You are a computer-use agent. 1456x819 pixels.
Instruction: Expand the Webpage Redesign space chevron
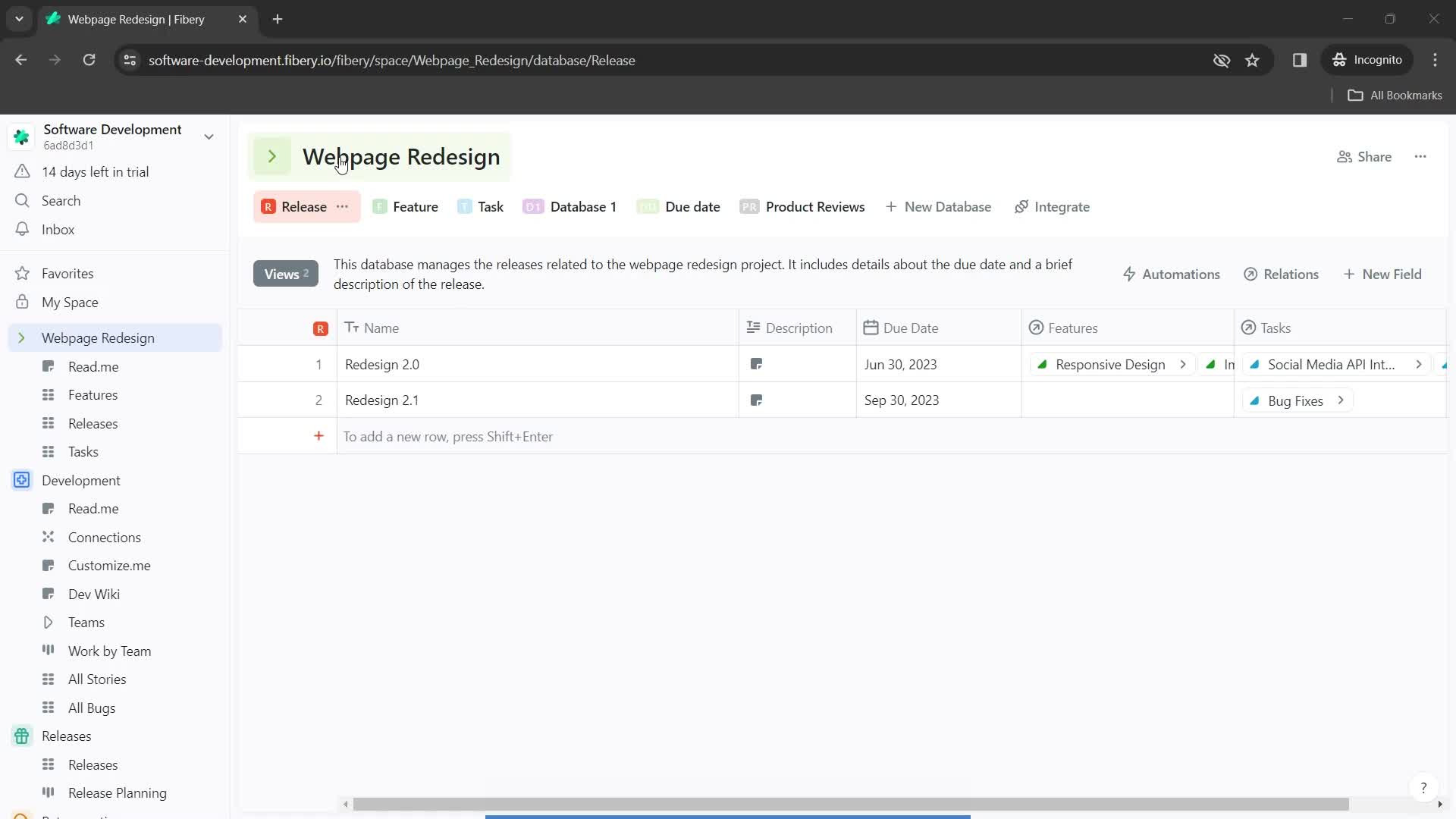coord(22,337)
